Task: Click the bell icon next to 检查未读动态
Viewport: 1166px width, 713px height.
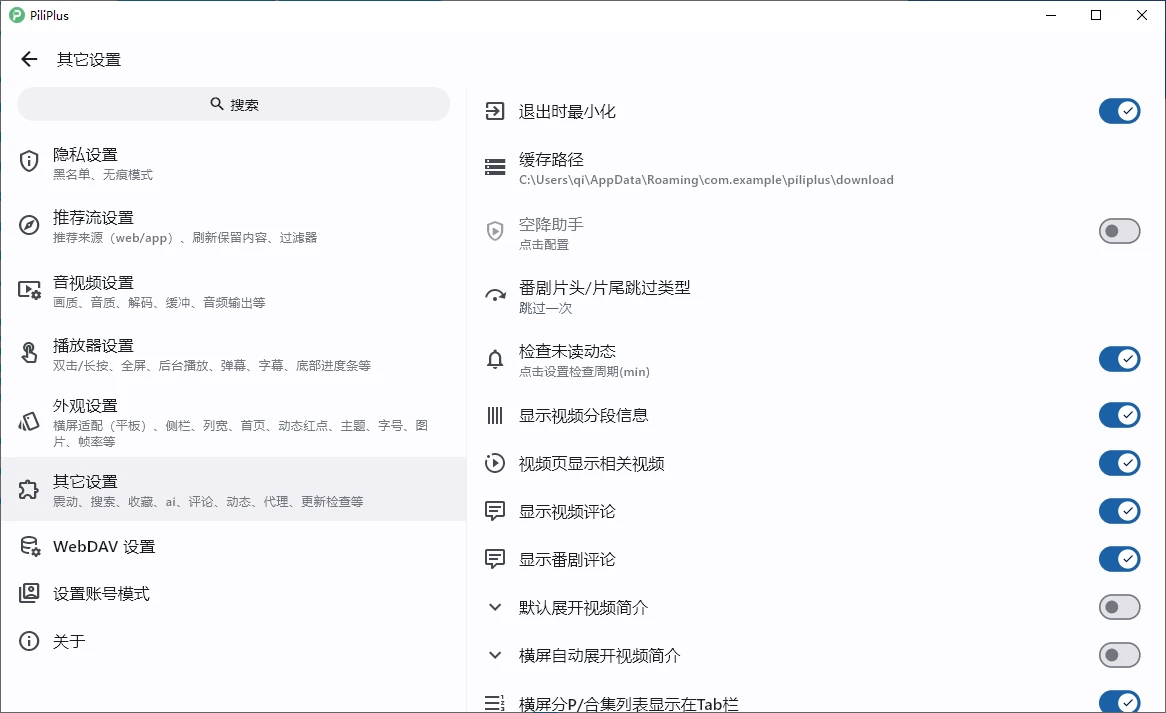Action: tap(494, 359)
